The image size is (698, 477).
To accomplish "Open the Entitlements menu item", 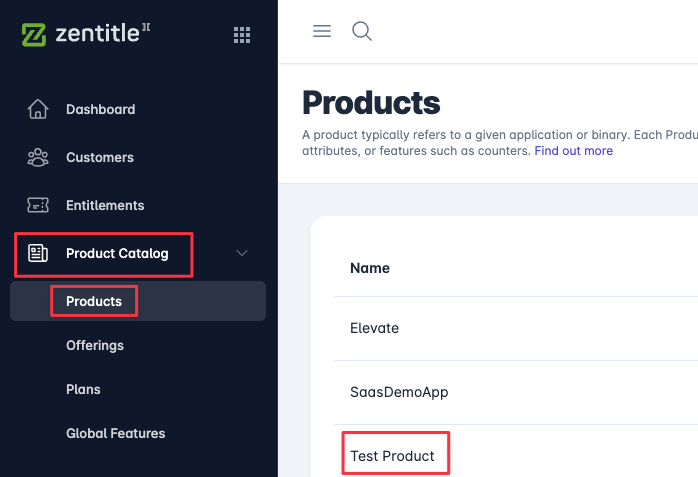I will pyautogui.click(x=105, y=205).
